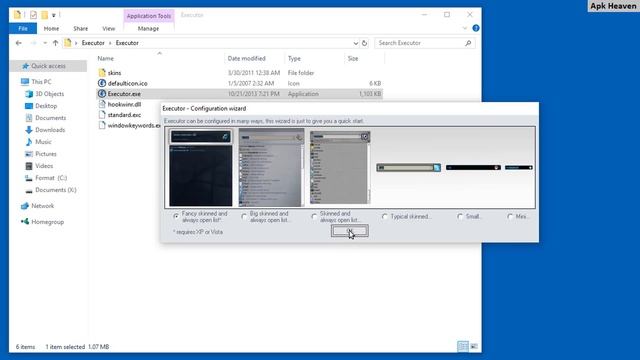This screenshot has height=360, width=640.
Task: Open the Music note icon
Action: tap(29, 142)
